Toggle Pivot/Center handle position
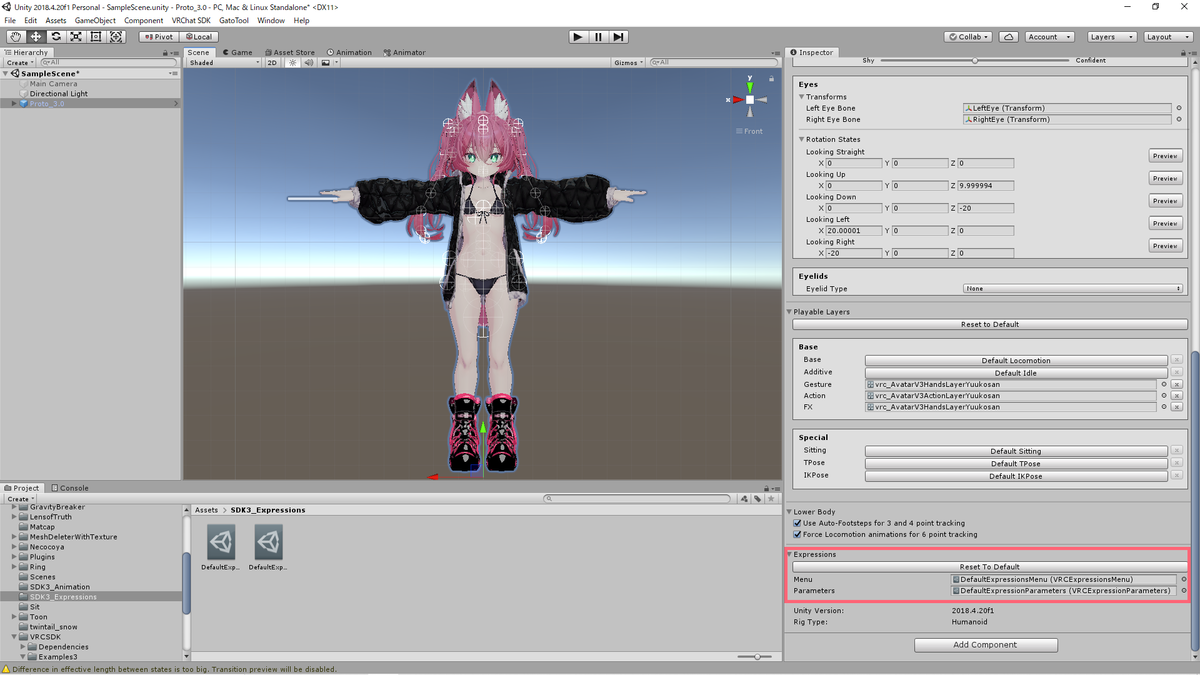Screen dimensions: 1200x675 (158, 37)
